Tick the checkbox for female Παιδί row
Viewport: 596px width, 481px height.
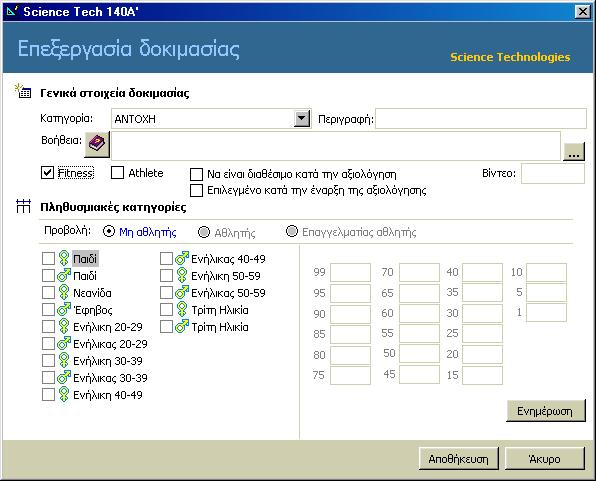point(48,259)
